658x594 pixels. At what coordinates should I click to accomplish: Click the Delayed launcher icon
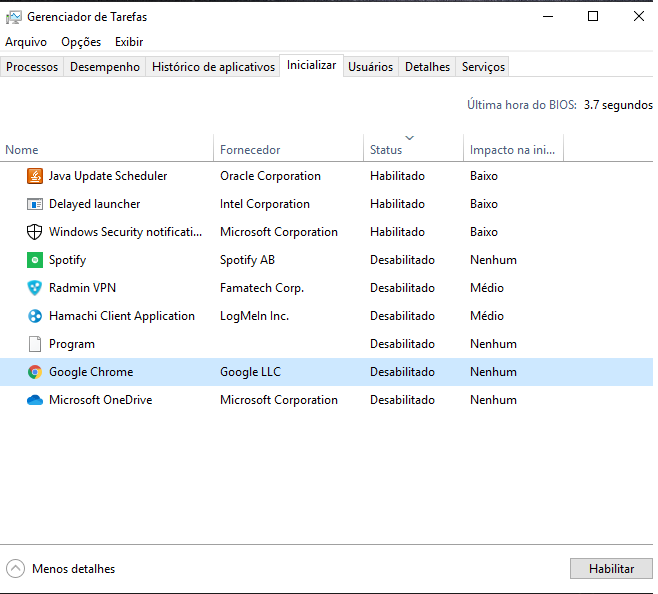[x=35, y=204]
